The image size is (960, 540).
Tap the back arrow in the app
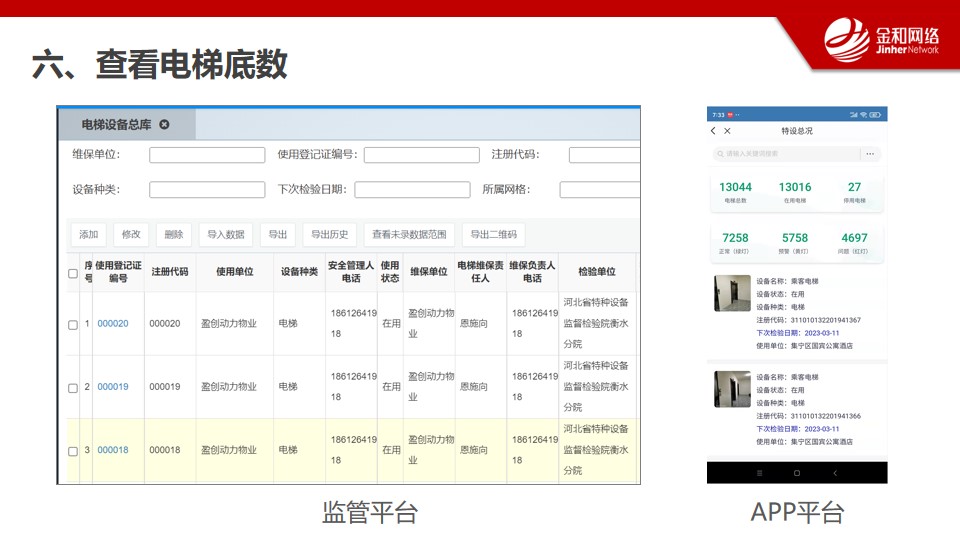click(x=713, y=131)
